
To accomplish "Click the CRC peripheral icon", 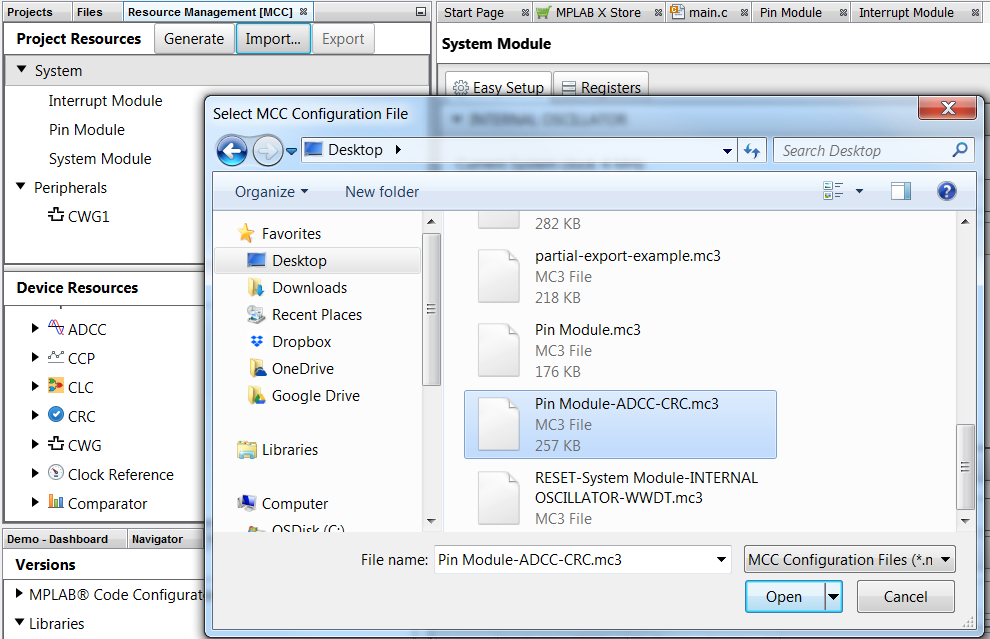I will [x=56, y=416].
